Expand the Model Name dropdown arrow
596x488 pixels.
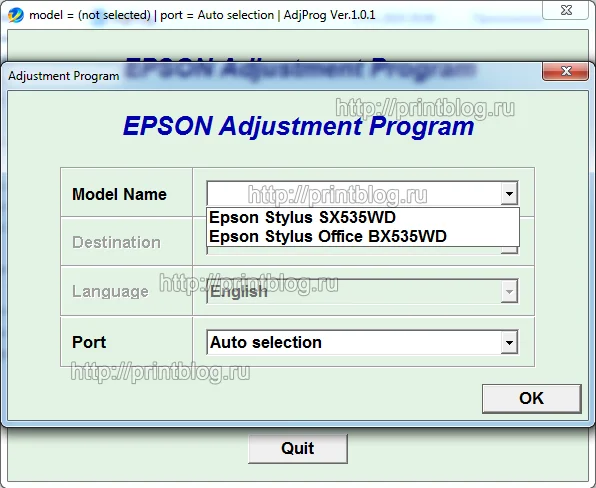tap(509, 193)
